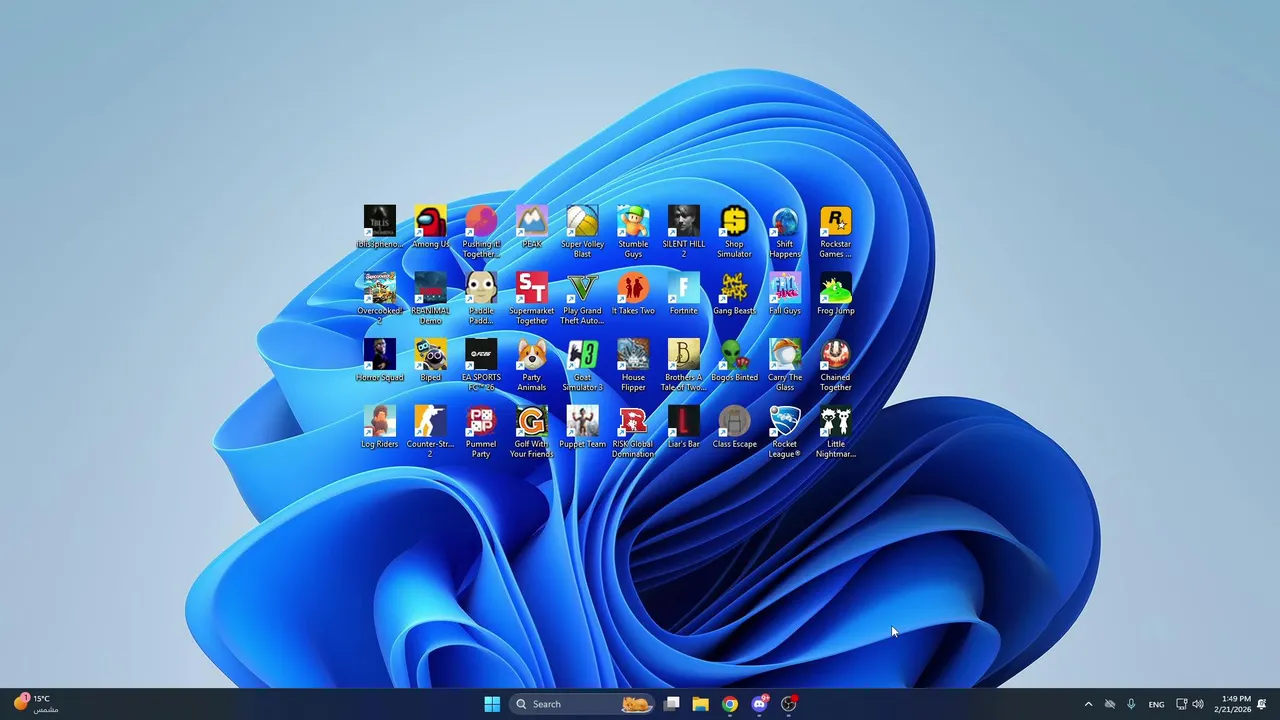Select the Counter-Strike 2 icon
Image resolution: width=1280 pixels, height=720 pixels.
(430, 432)
